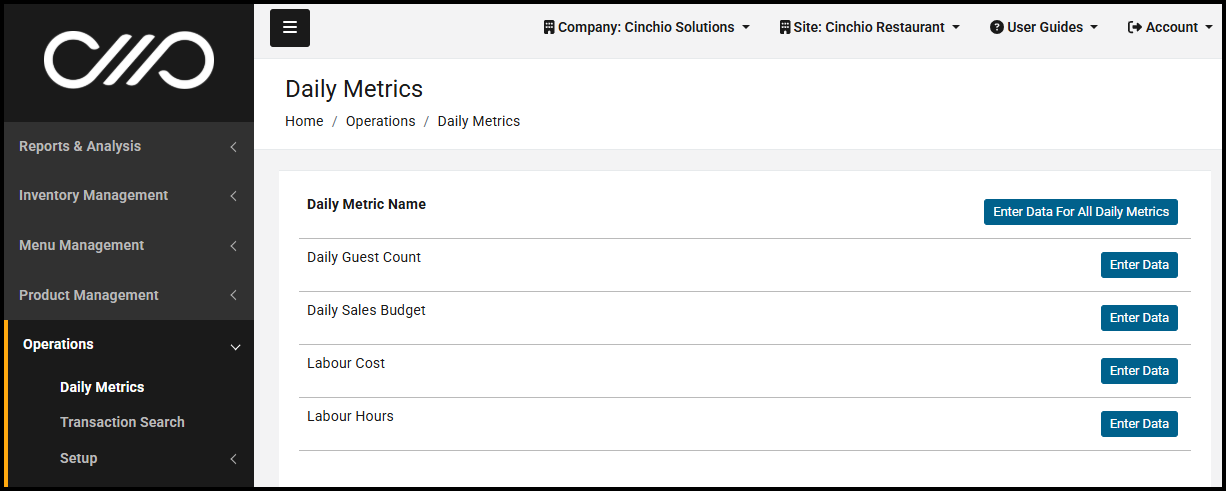Viewport: 1226px width, 491px height.
Task: Click the Operations breadcrumb link
Action: [x=380, y=122]
